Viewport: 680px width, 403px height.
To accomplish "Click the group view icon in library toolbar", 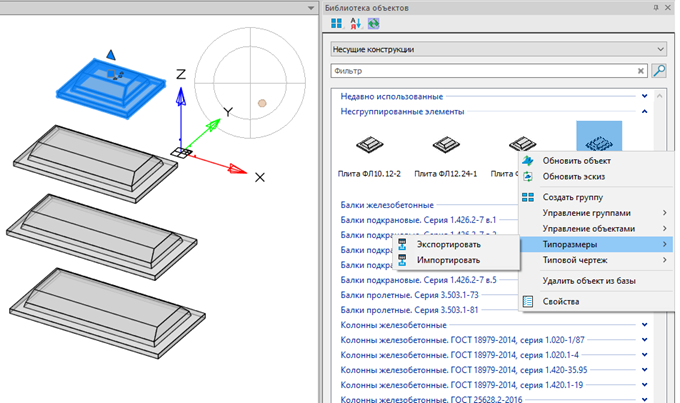I will (335, 23).
